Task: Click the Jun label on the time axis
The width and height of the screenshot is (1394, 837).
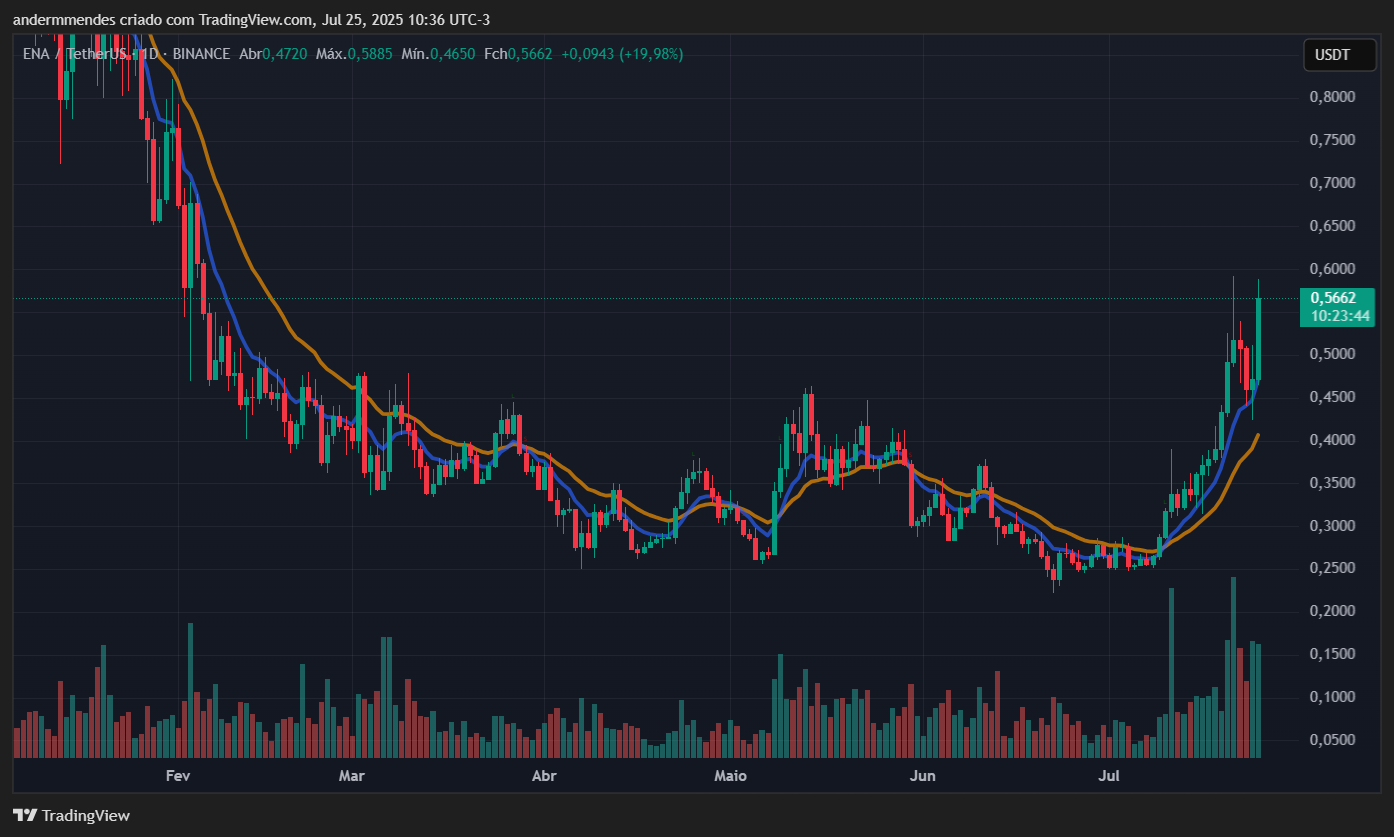Action: pyautogui.click(x=924, y=776)
